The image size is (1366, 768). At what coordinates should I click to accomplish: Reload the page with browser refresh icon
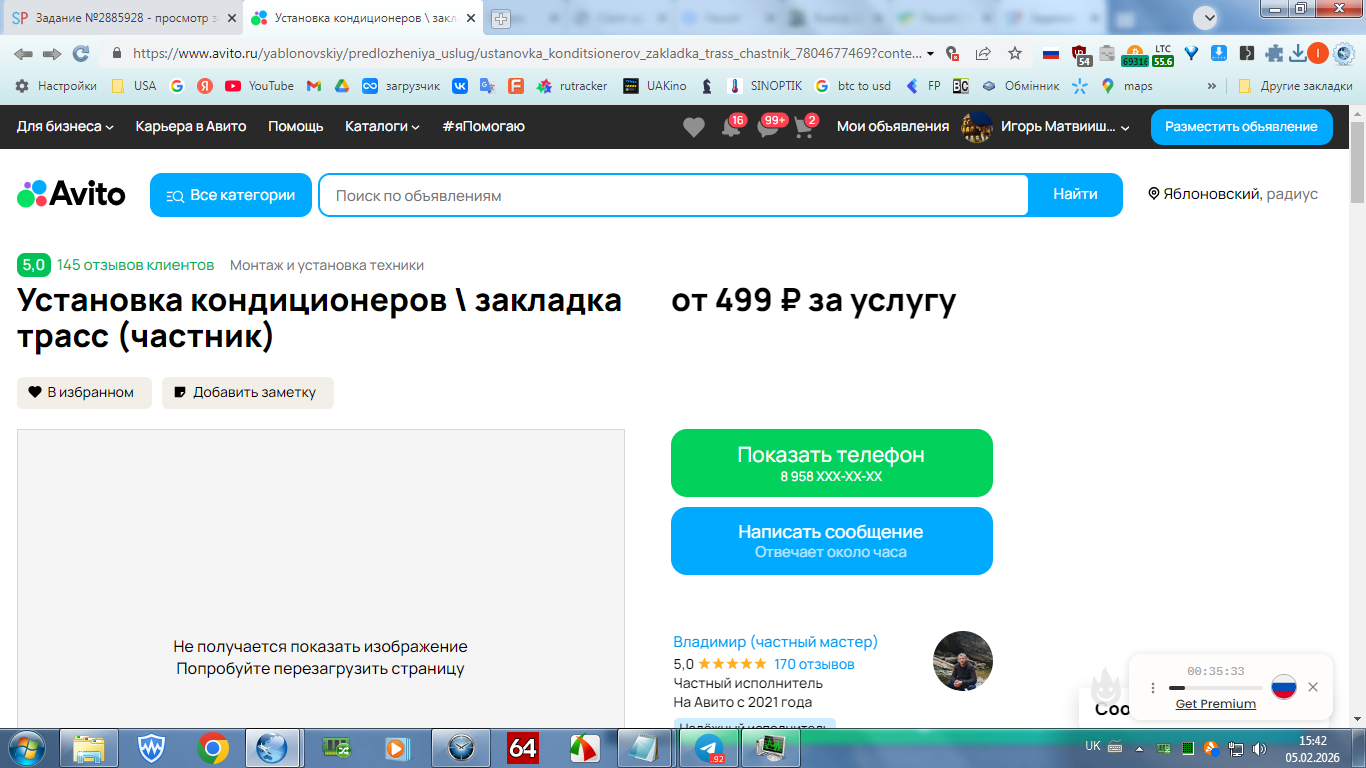tap(81, 53)
